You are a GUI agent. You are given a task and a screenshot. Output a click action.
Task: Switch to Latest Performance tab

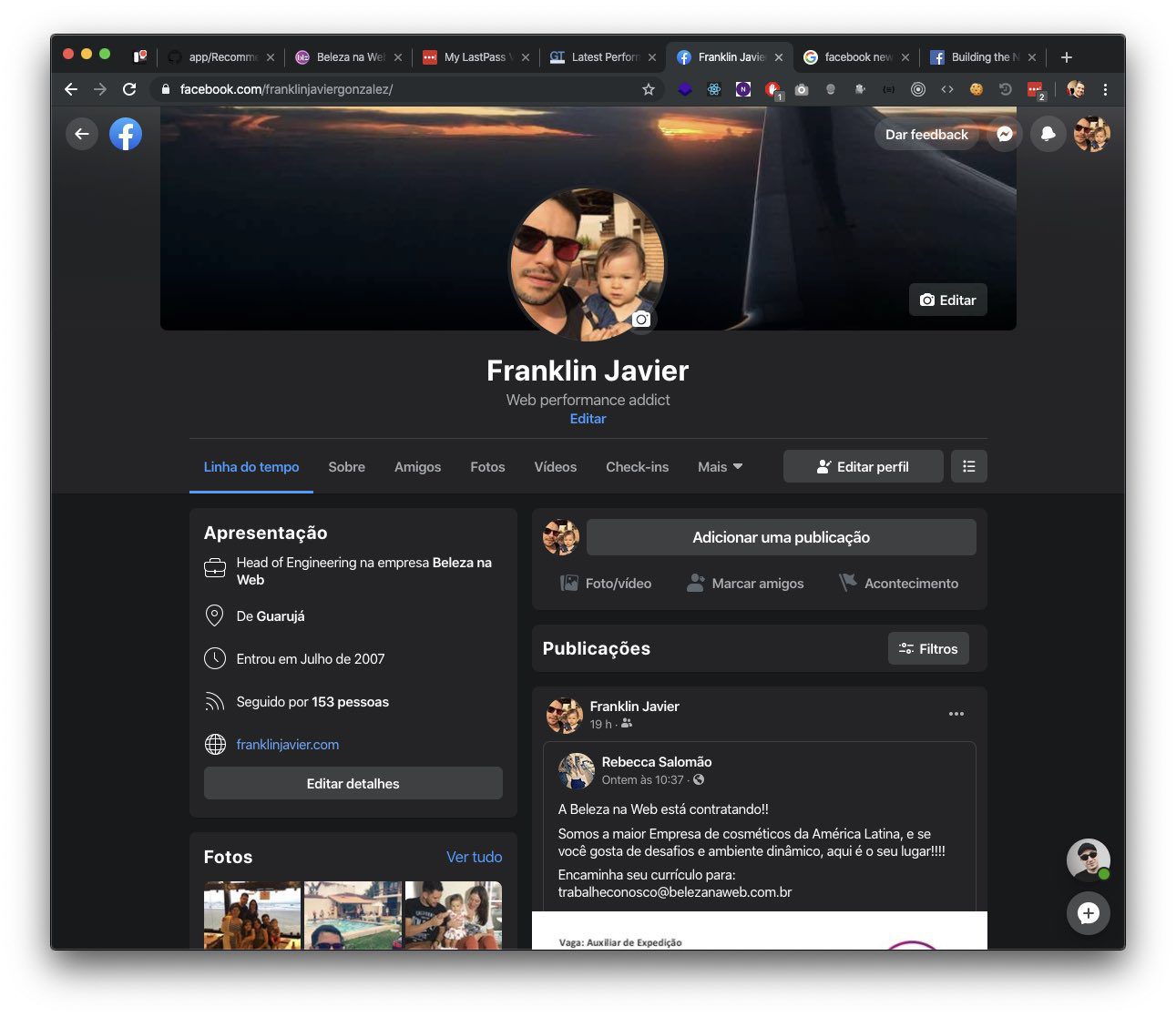tap(603, 56)
